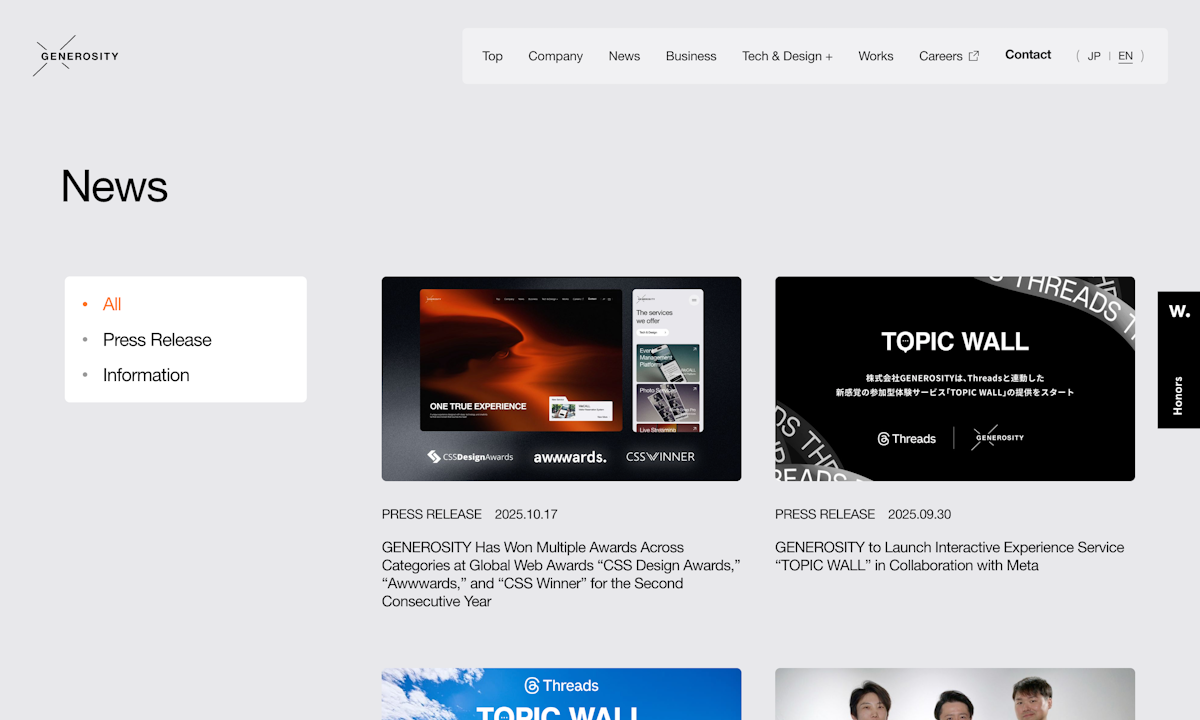
Task: Switch language to JP
Action: [1094, 56]
